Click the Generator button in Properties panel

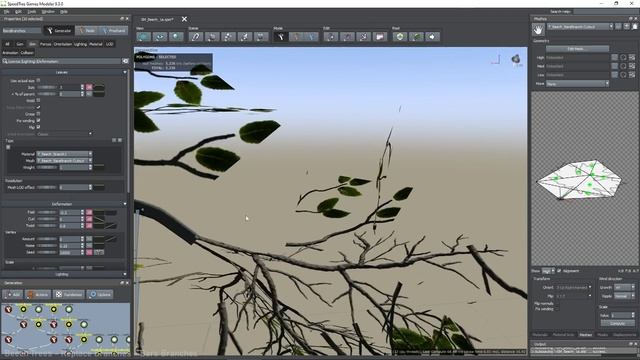(58, 31)
